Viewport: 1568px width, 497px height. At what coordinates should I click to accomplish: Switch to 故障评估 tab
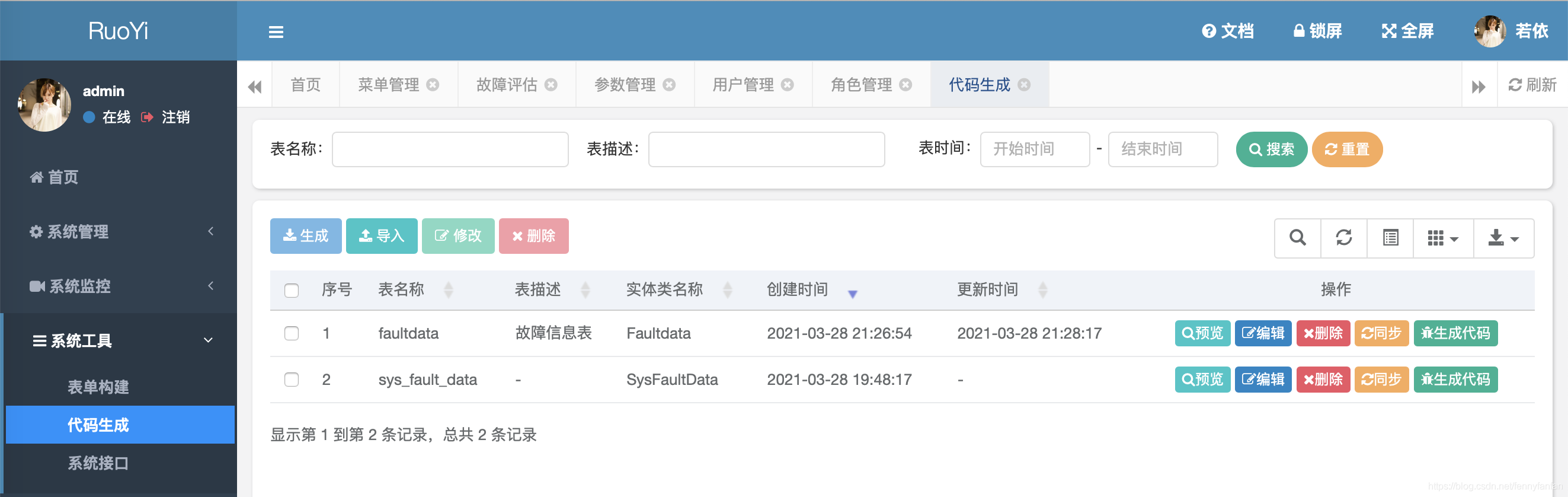(x=507, y=85)
